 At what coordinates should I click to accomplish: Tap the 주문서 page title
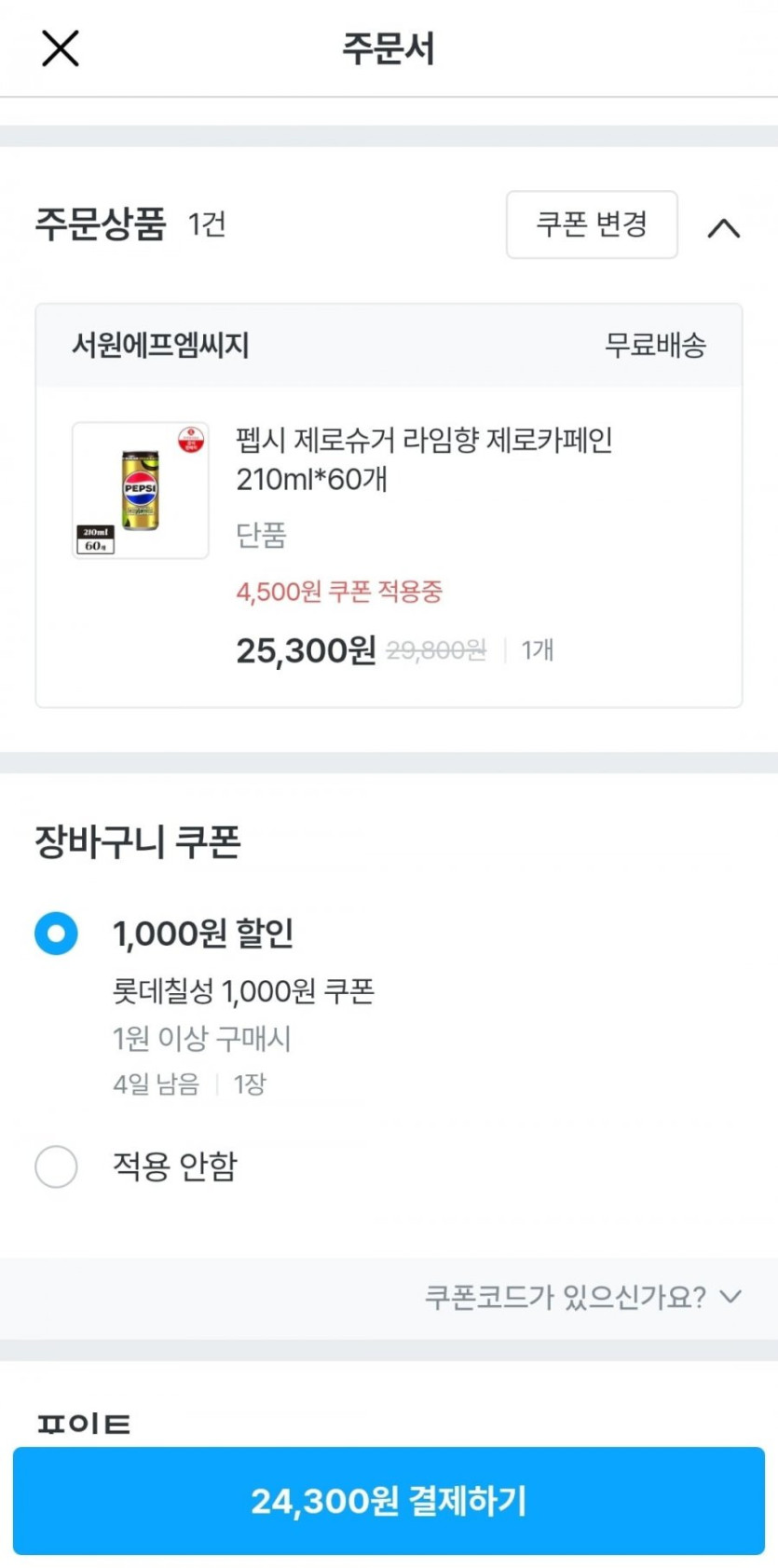[x=389, y=48]
